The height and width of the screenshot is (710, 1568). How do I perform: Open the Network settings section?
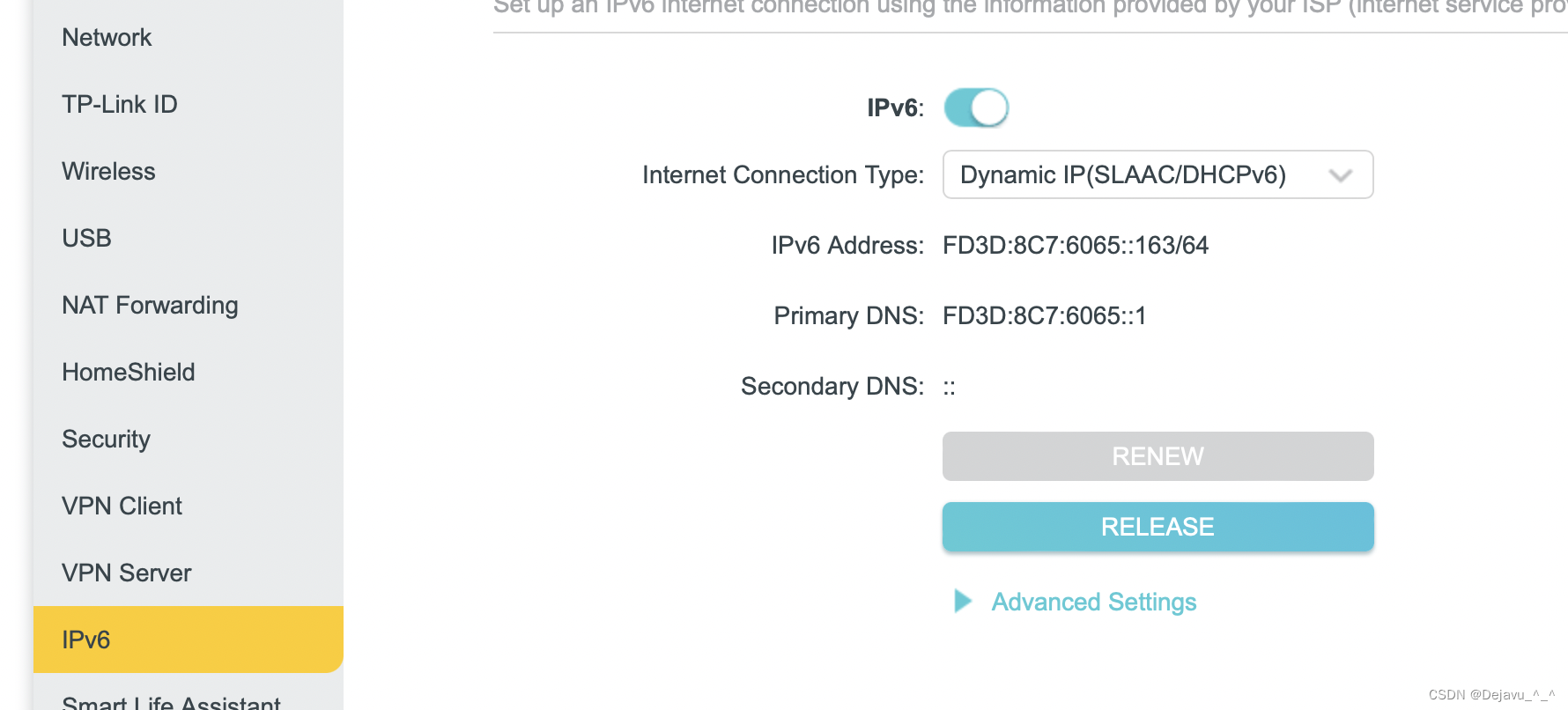(x=107, y=37)
